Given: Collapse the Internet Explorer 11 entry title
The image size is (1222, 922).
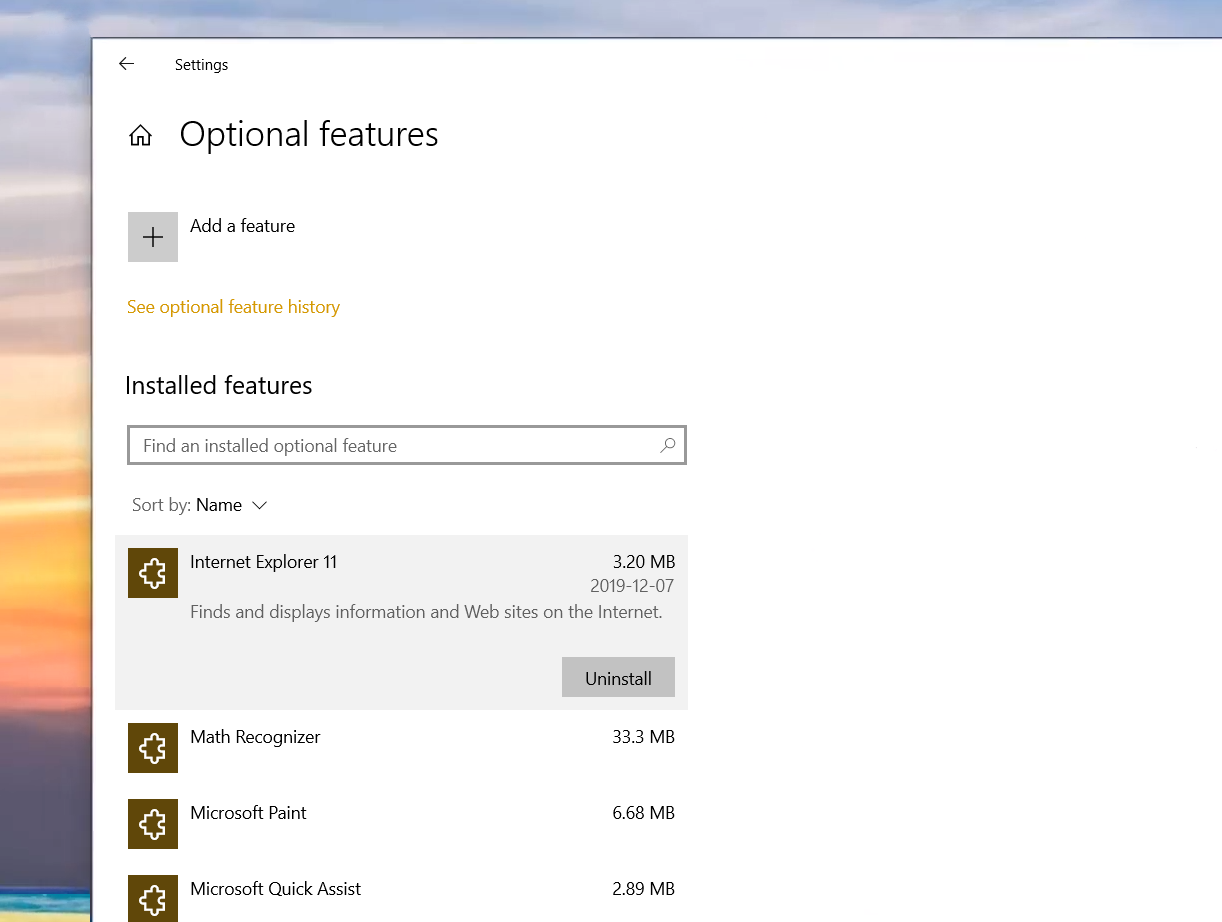Looking at the screenshot, I should coord(263,562).
